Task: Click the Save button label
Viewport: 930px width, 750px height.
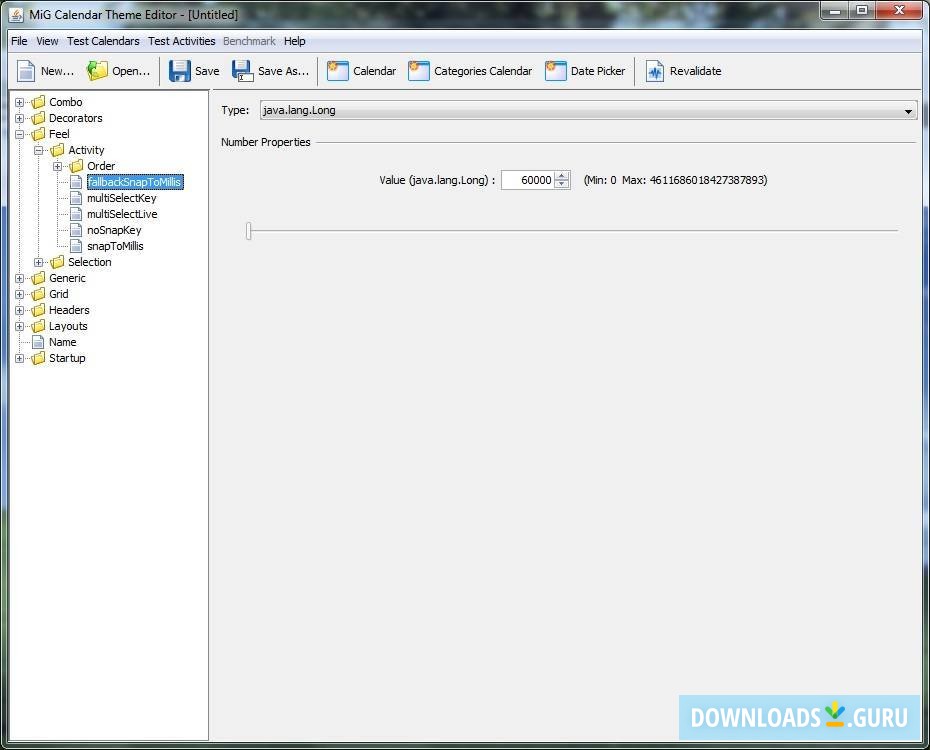Action: click(x=207, y=71)
